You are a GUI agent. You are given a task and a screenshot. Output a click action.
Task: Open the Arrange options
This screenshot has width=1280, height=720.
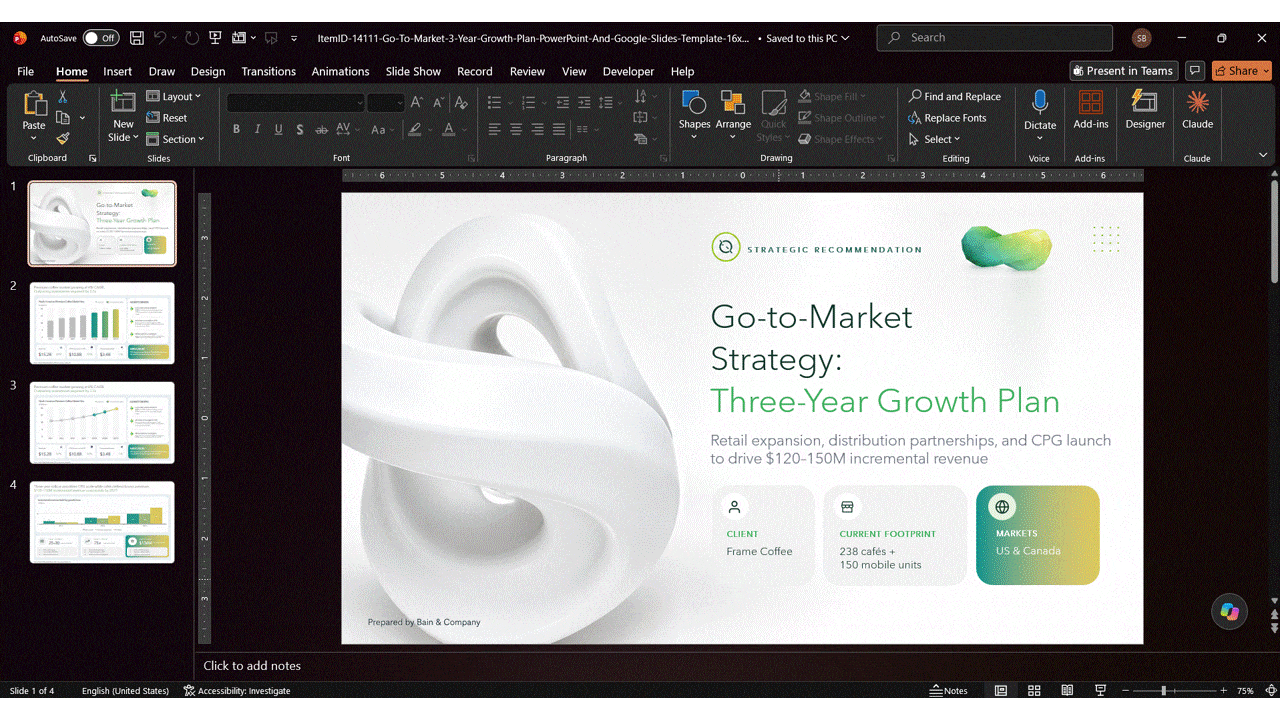pyautogui.click(x=733, y=113)
